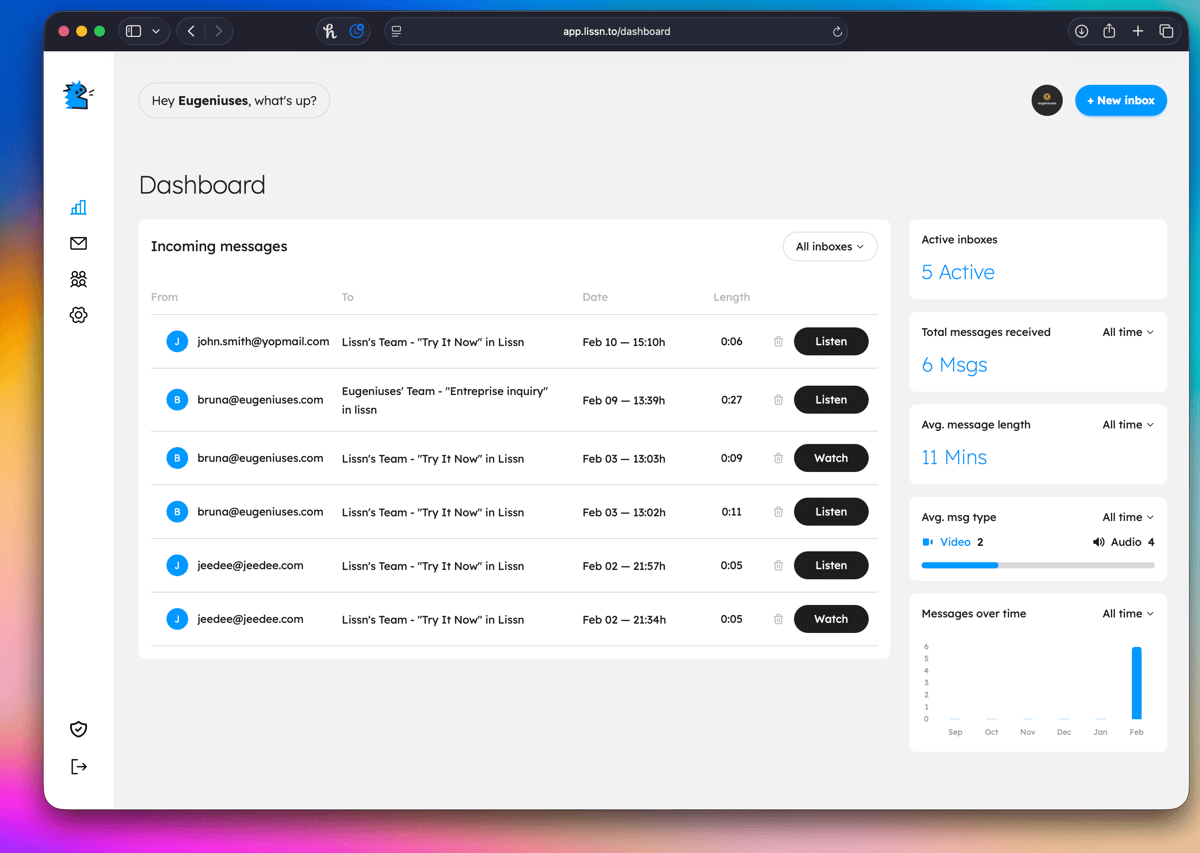This screenshot has width=1200, height=853.
Task: Open All time dropdown for Avg. message length
Action: [1128, 425]
